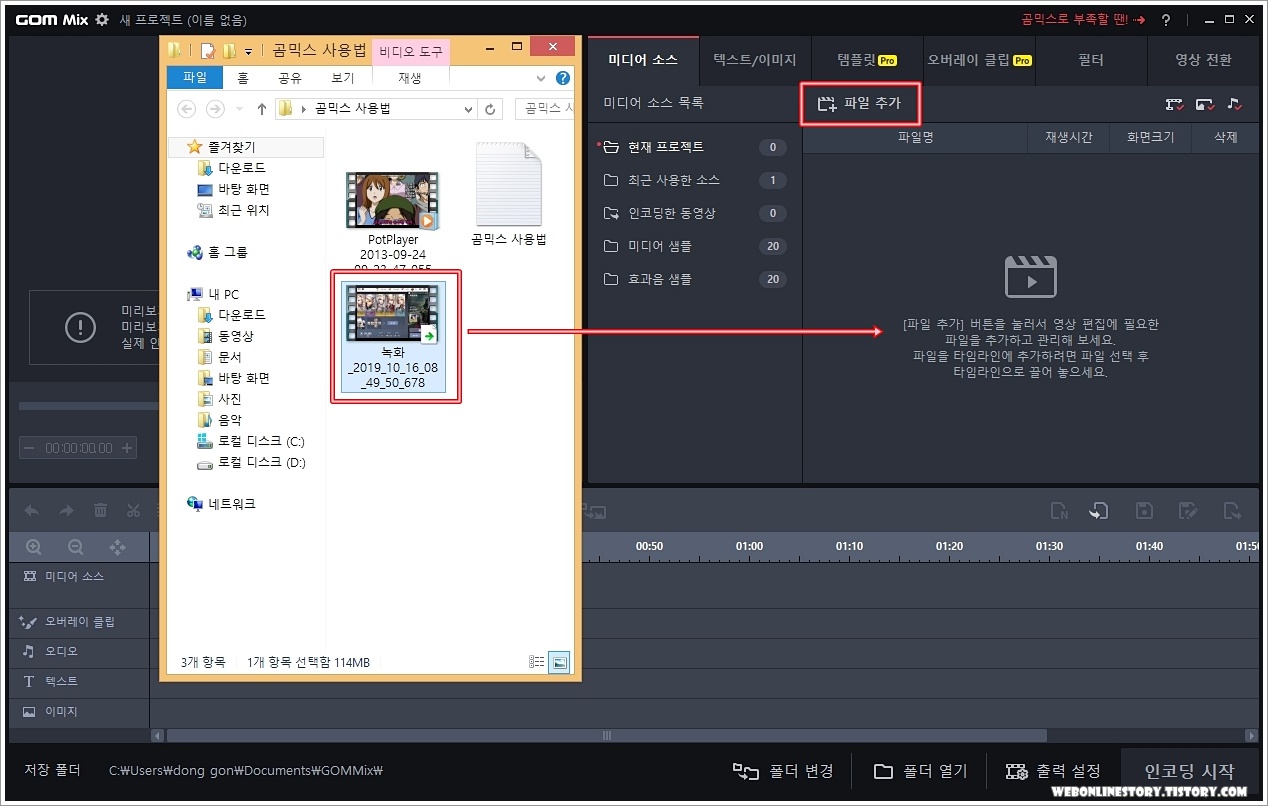The height and width of the screenshot is (806, 1268).
Task: Click 폴더 변경 button
Action: pyautogui.click(x=784, y=771)
